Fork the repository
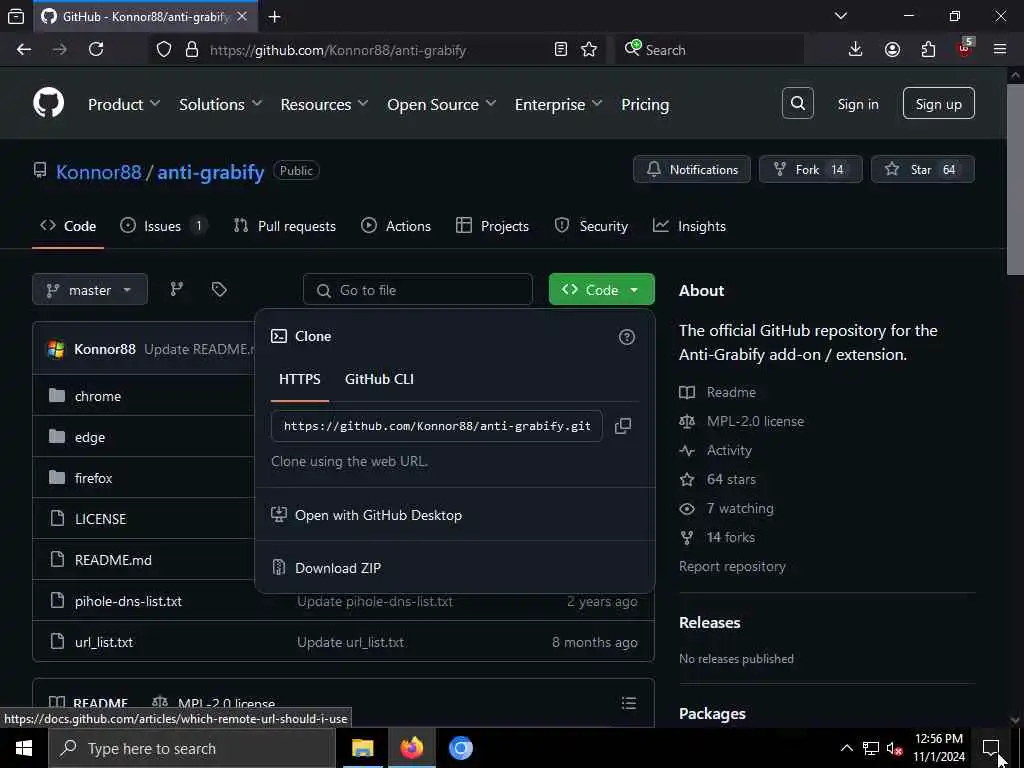This screenshot has height=768, width=1024. (810, 169)
